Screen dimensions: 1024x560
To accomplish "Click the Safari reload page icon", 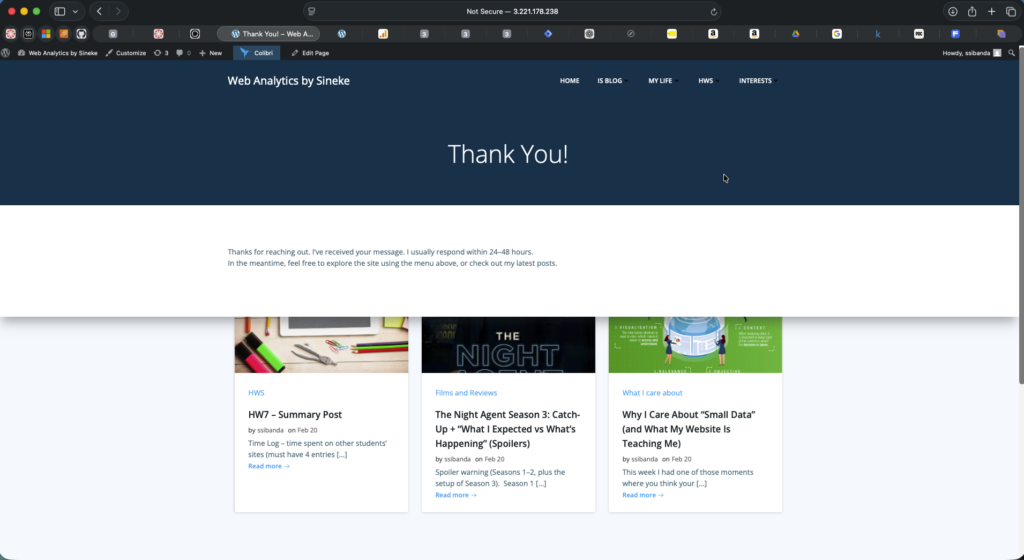I will [713, 11].
